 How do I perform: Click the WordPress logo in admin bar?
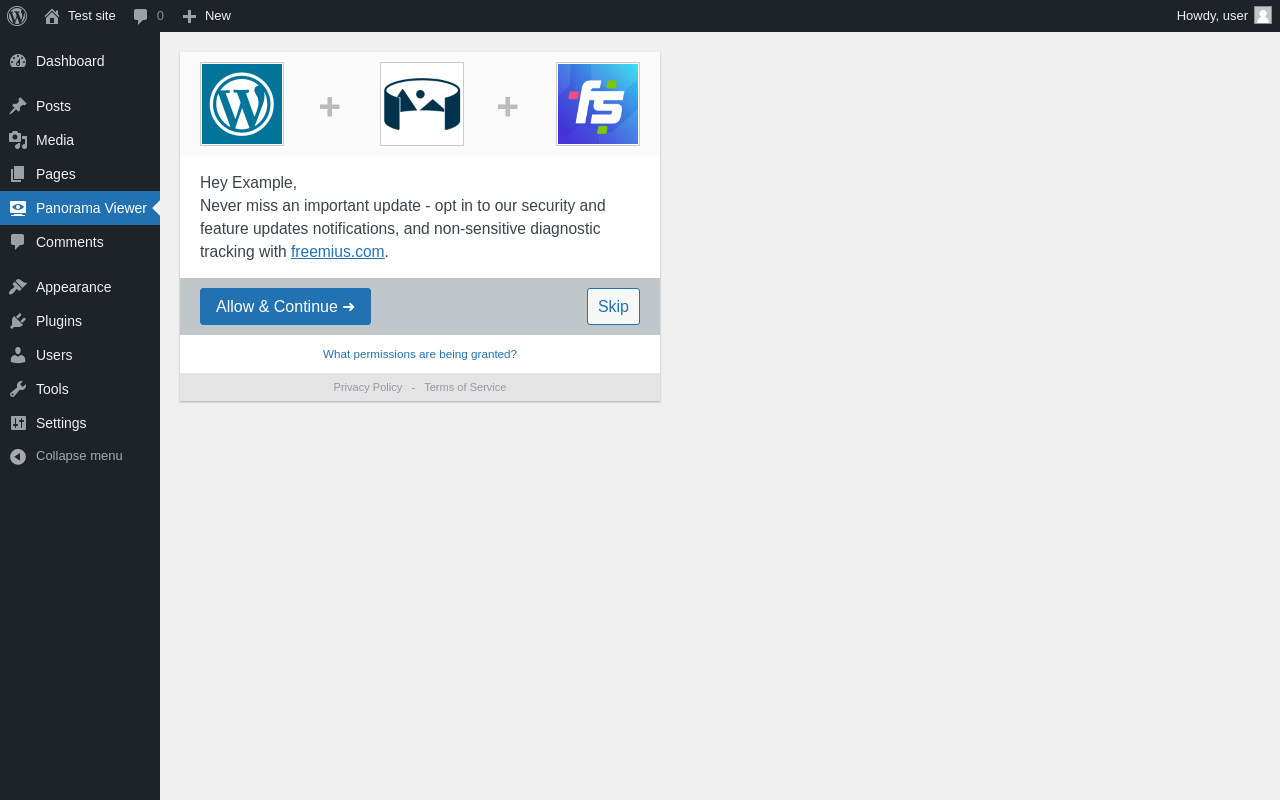17,16
